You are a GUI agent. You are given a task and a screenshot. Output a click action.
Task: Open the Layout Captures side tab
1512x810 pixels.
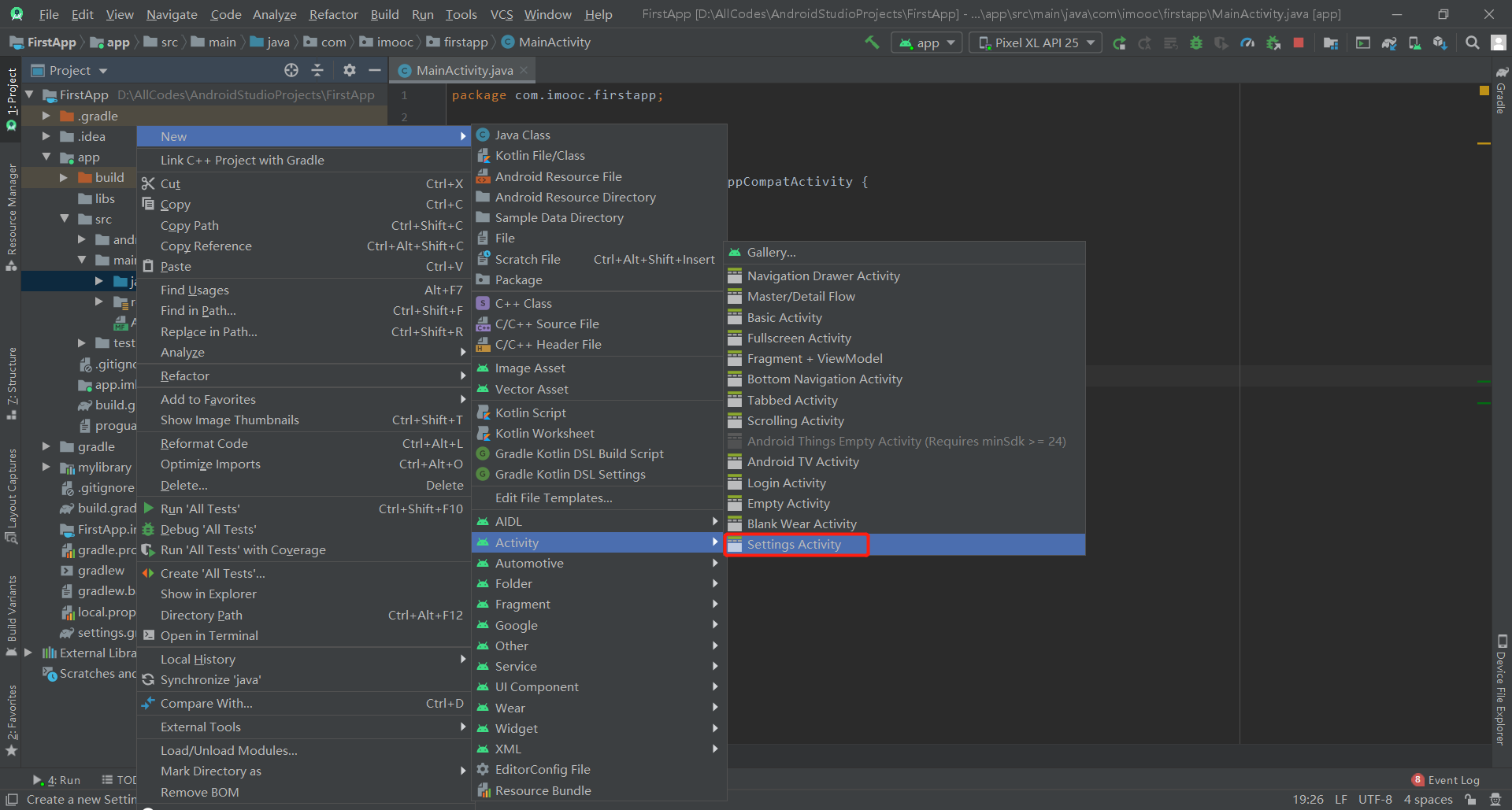pyautogui.click(x=11, y=496)
